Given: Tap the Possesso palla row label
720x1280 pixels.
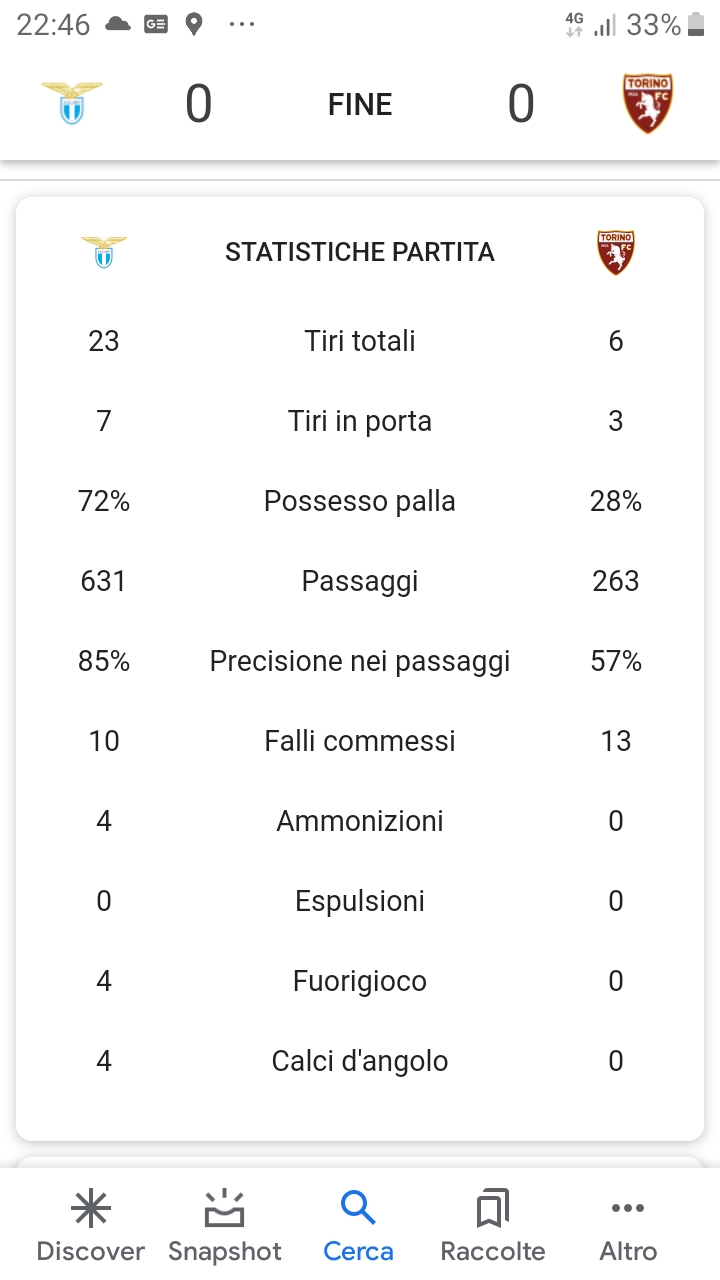Looking at the screenshot, I should point(360,501).
